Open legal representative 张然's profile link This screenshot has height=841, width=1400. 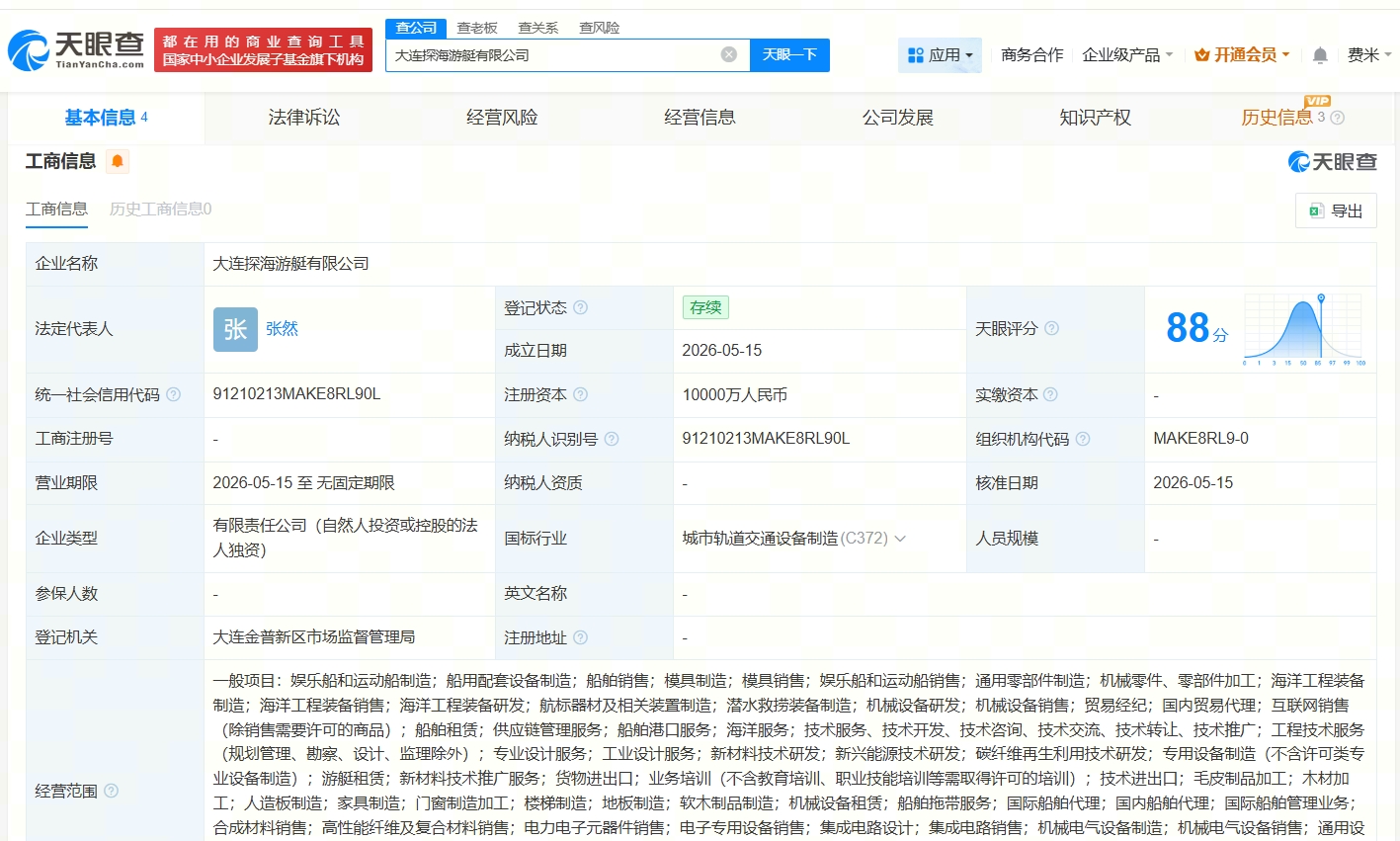[x=282, y=329]
